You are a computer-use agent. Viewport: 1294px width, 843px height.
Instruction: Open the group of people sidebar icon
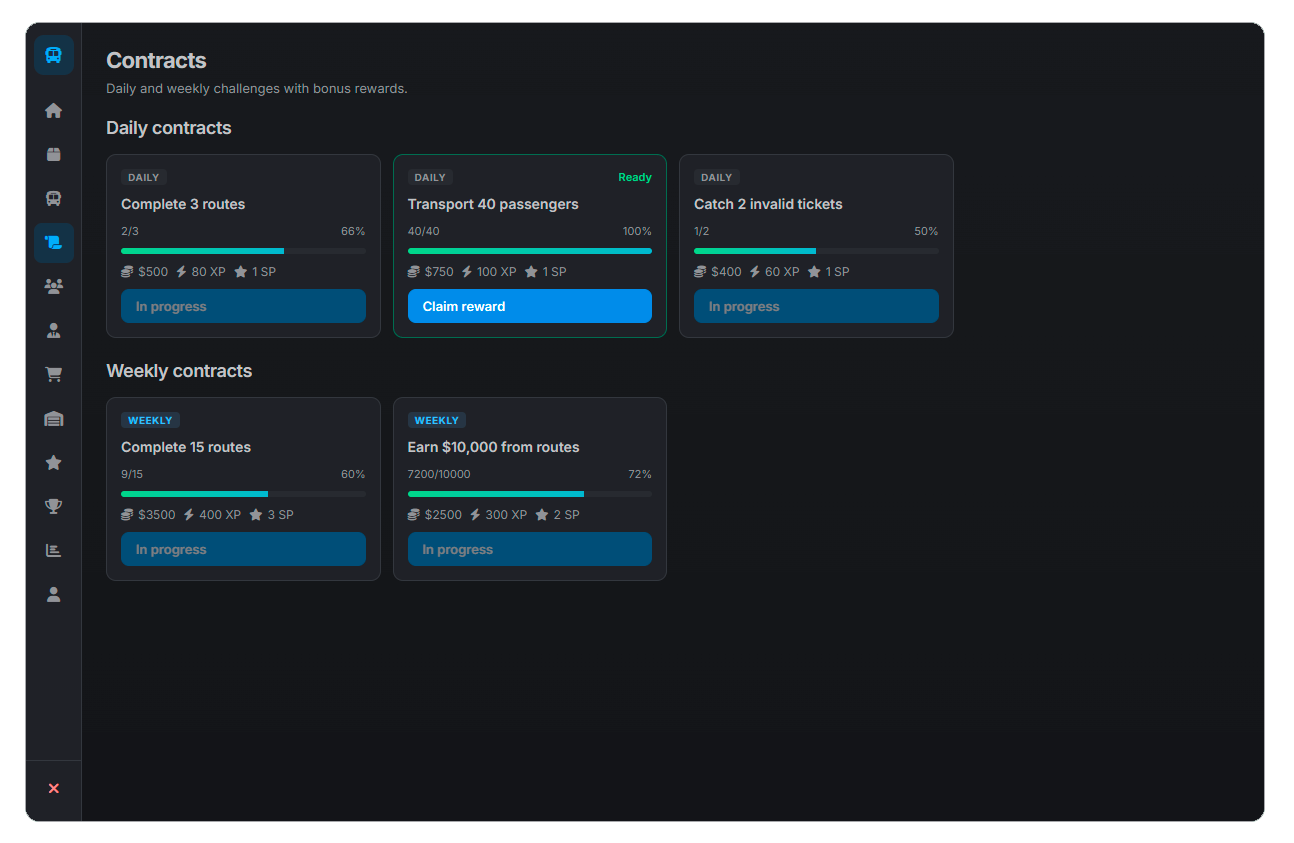[x=54, y=287]
